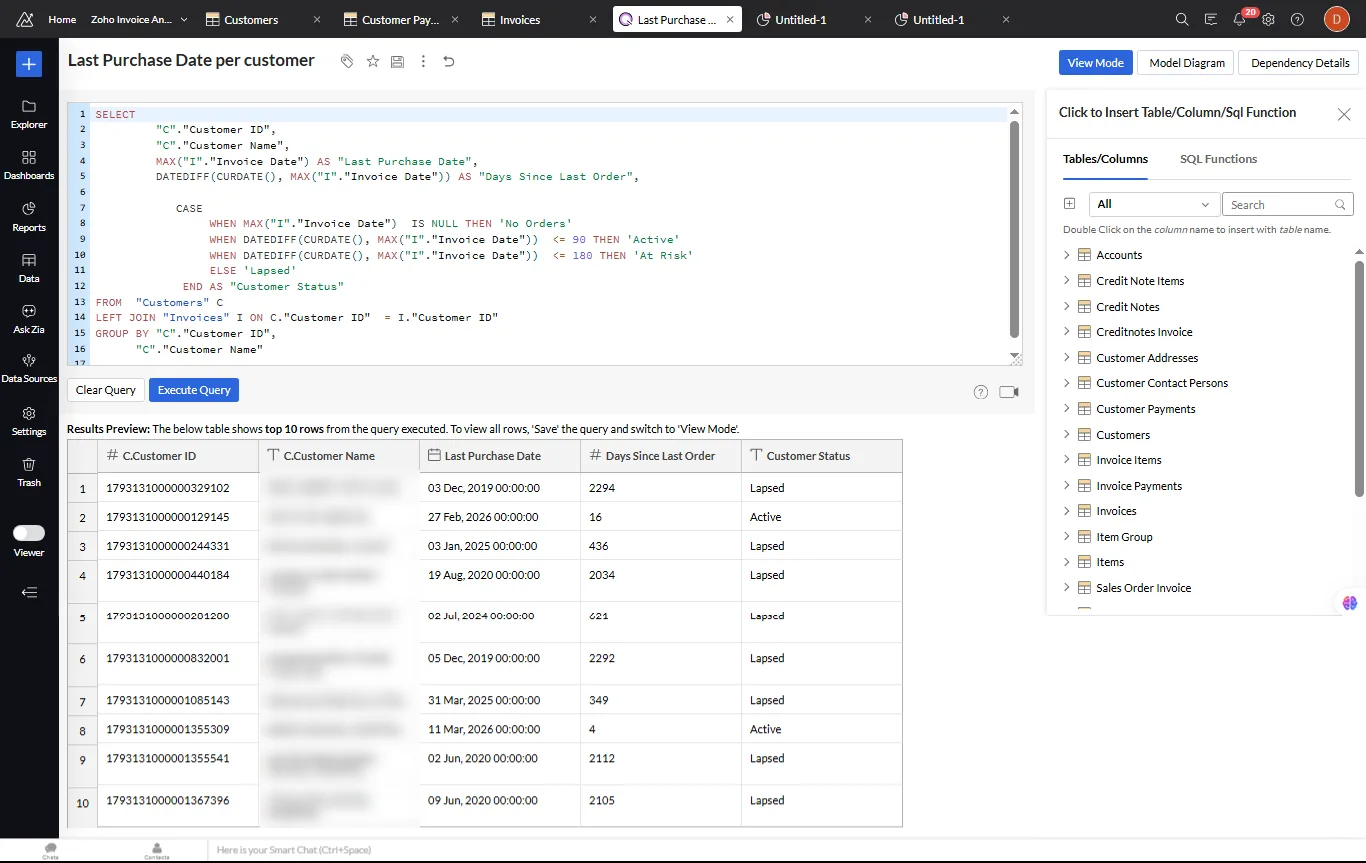Switch to View Mode
This screenshot has width=1366, height=863.
point(1096,62)
